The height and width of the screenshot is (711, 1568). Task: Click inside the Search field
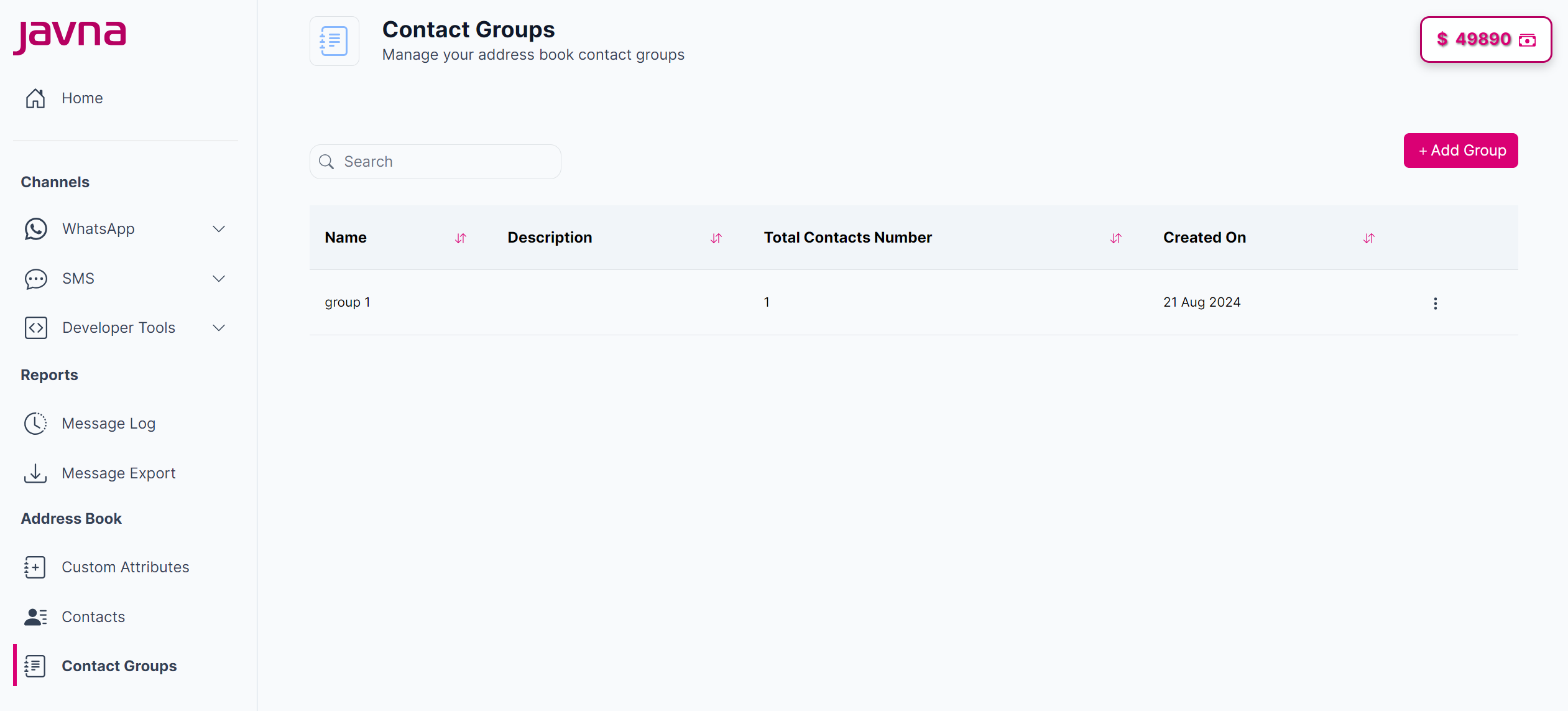pos(435,161)
